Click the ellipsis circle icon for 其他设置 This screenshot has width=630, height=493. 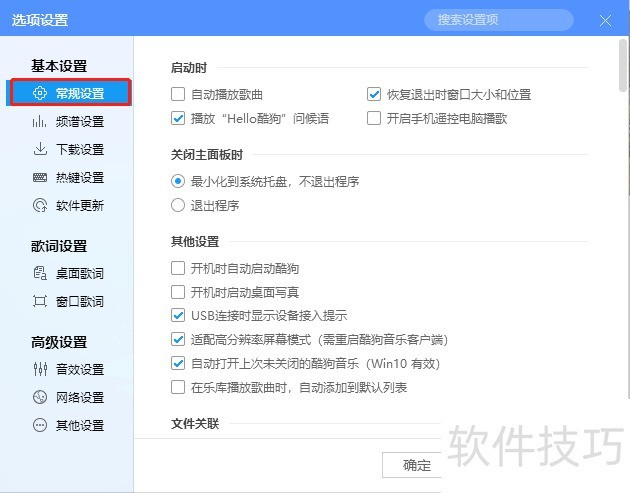(x=40, y=425)
